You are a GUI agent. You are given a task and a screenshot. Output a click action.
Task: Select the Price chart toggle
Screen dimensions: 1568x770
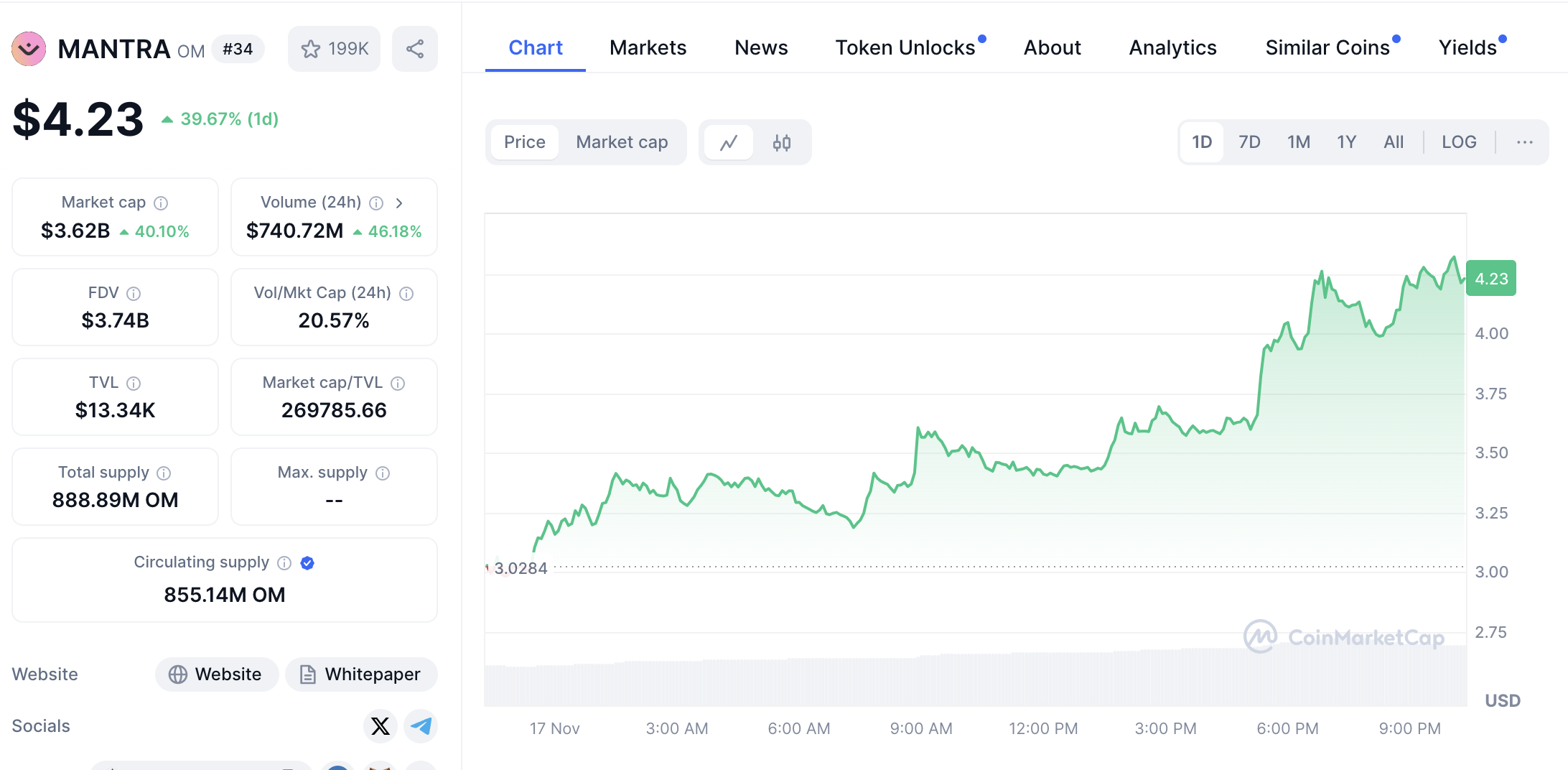pyautogui.click(x=525, y=142)
